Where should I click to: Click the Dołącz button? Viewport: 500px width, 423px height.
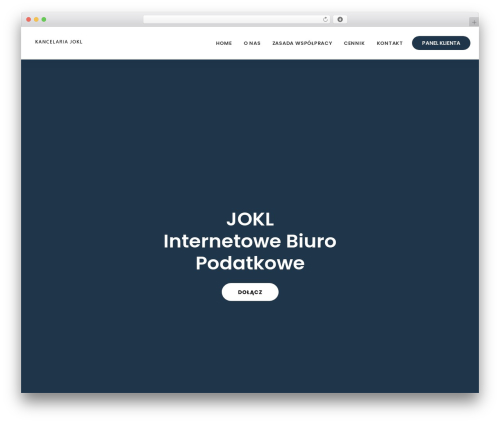250,292
